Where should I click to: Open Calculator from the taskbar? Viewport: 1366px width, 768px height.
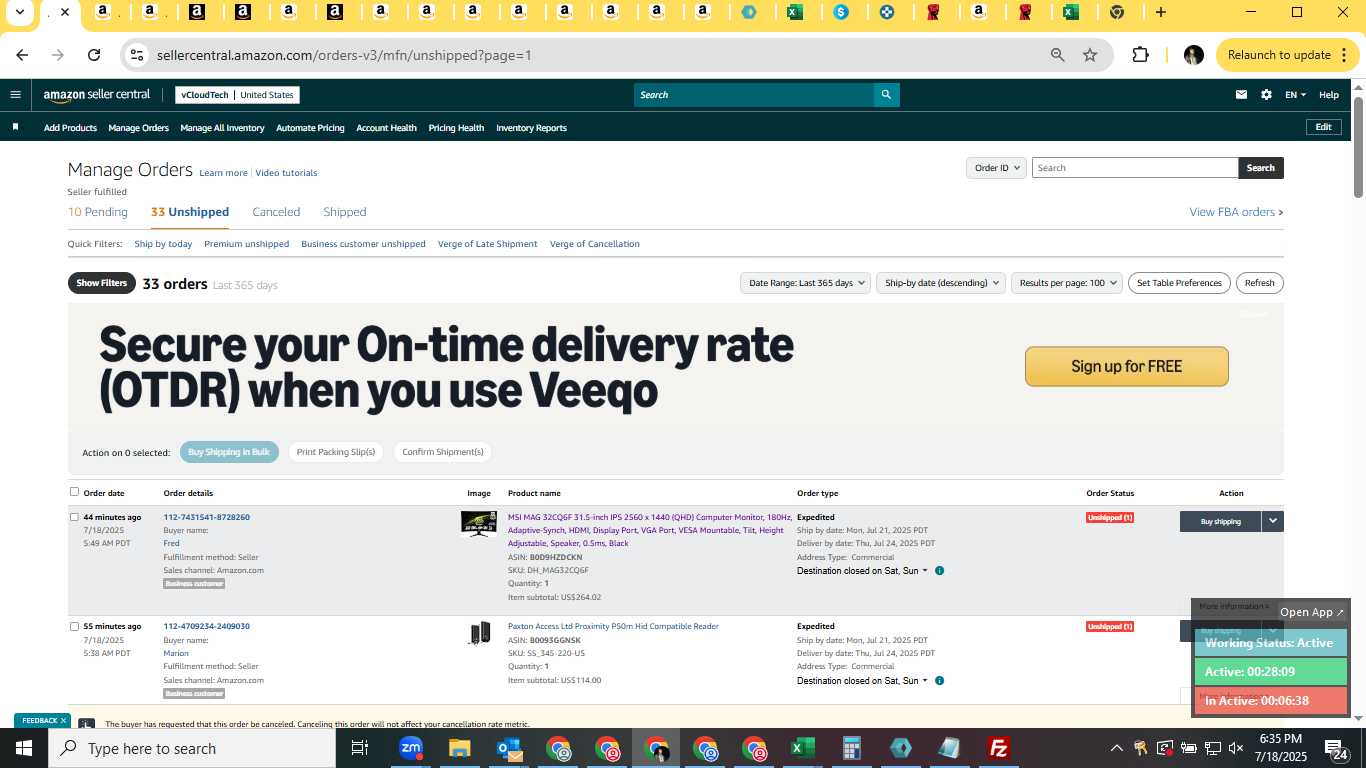pos(851,748)
